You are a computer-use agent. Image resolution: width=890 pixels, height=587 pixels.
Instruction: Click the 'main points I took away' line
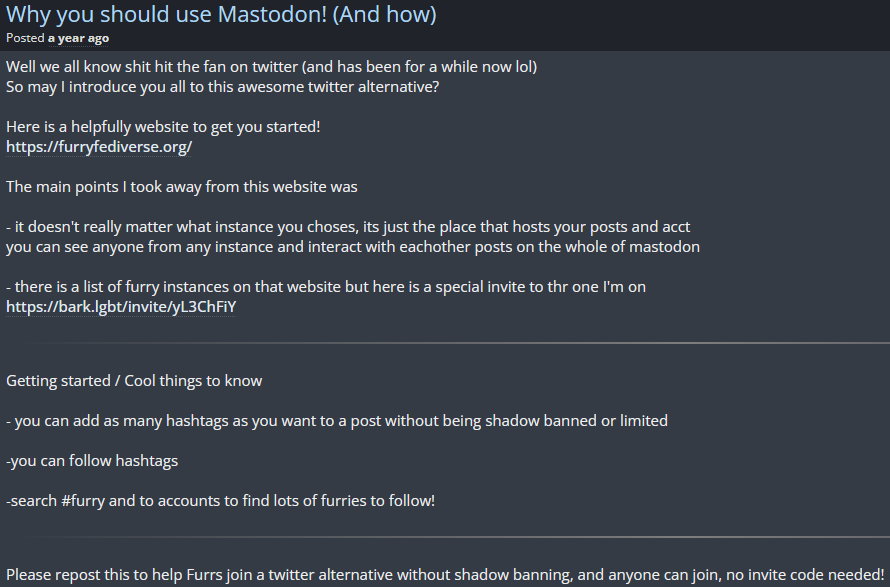(x=182, y=187)
